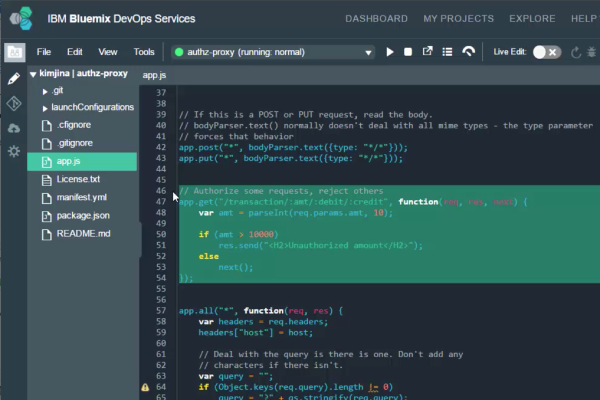Open the authz-proxy launch configuration dropdown
The height and width of the screenshot is (400, 600).
[272, 52]
